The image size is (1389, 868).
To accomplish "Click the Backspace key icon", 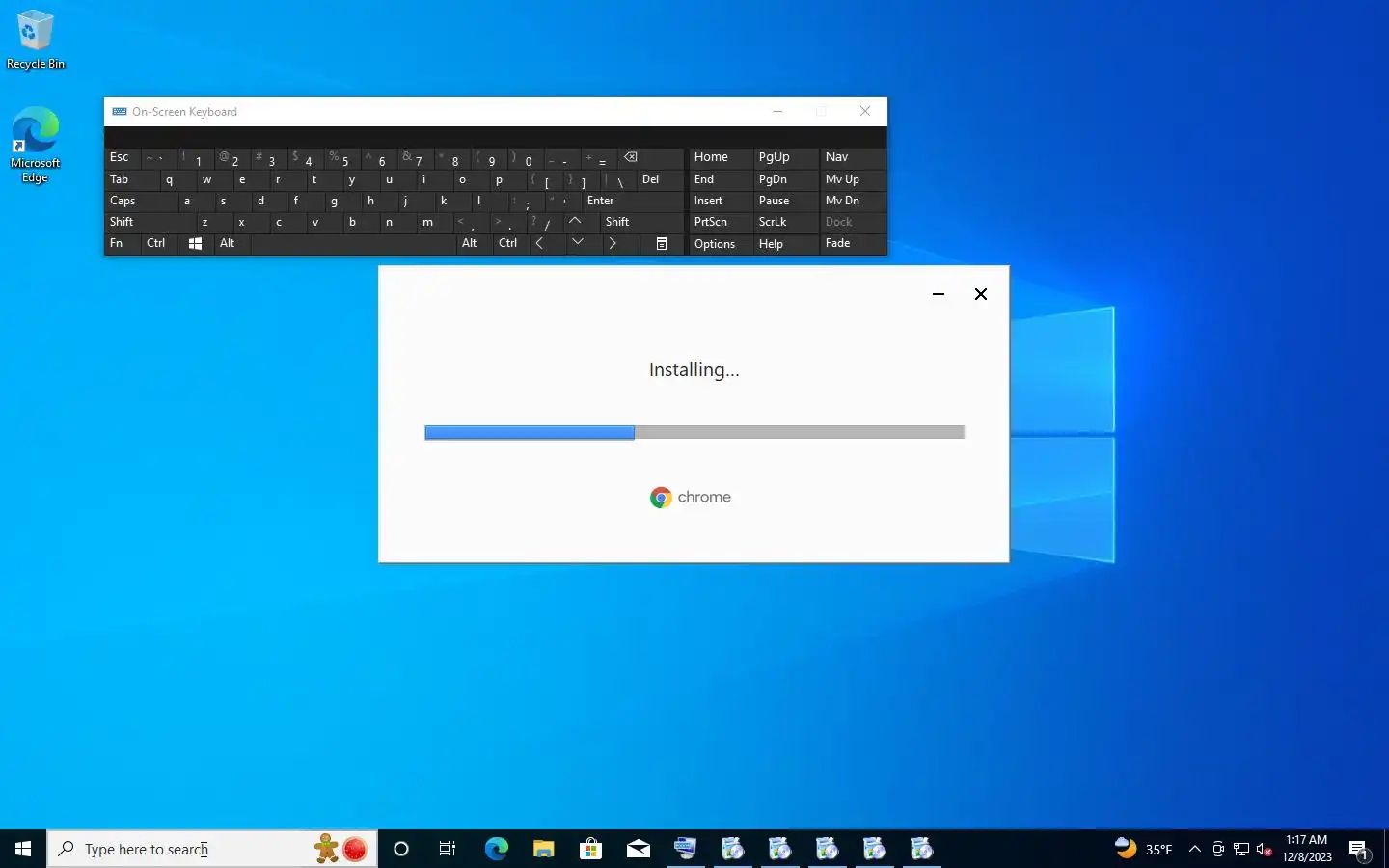I will 650,157.
